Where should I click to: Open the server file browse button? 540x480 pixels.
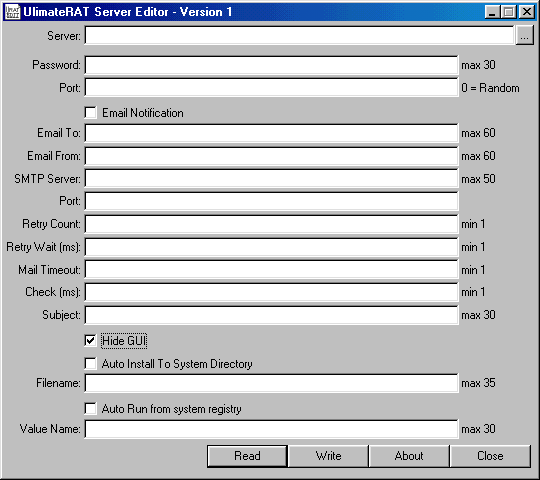click(x=525, y=35)
